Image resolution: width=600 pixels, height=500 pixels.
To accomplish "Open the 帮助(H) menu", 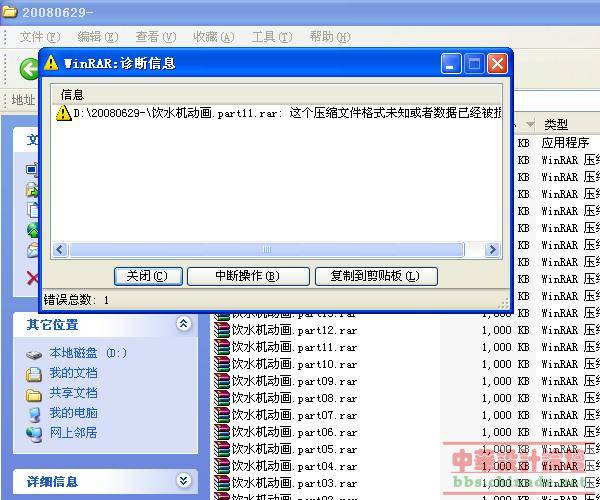I will 330,37.
